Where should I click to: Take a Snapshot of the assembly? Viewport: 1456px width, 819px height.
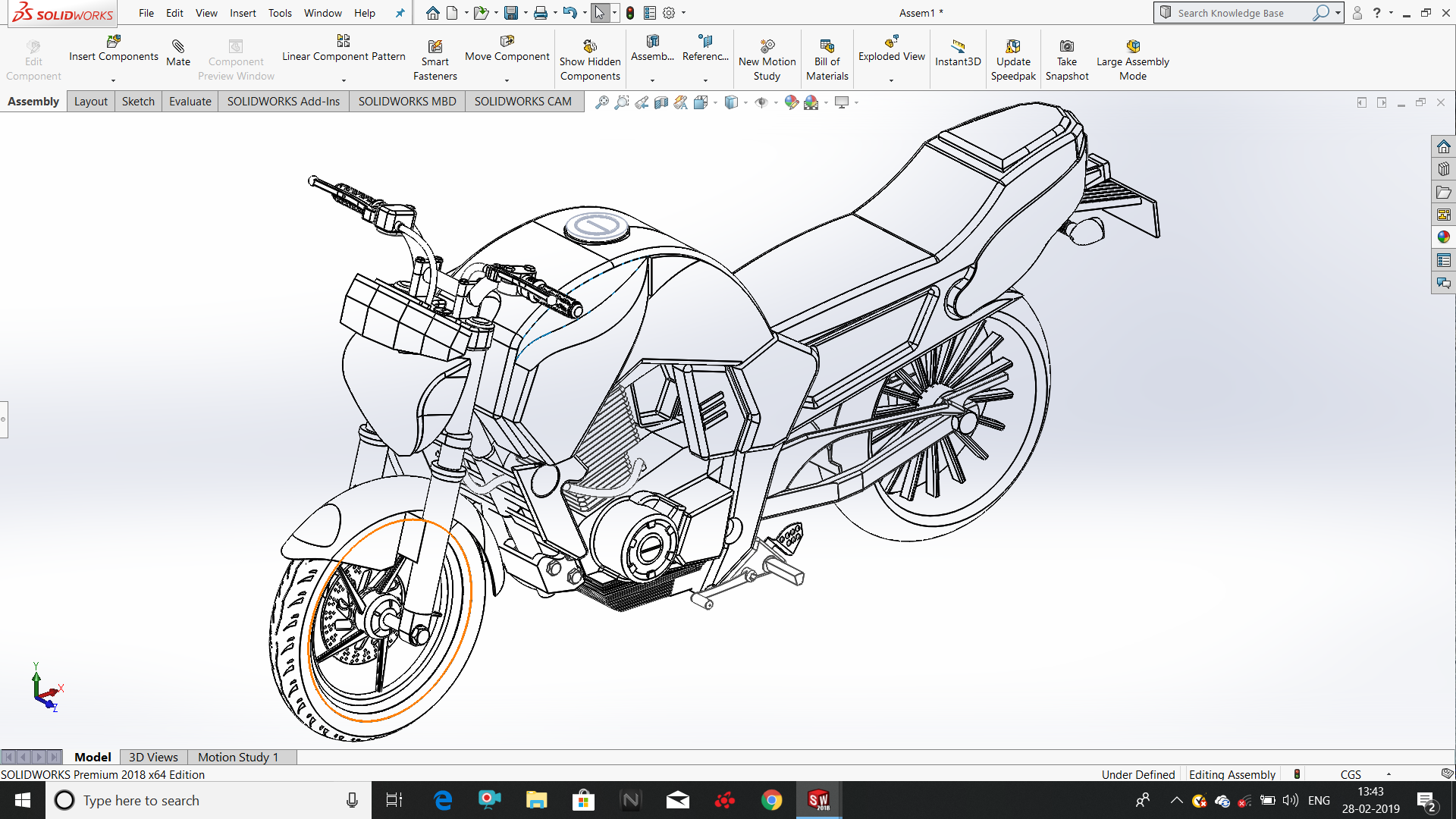click(x=1067, y=58)
